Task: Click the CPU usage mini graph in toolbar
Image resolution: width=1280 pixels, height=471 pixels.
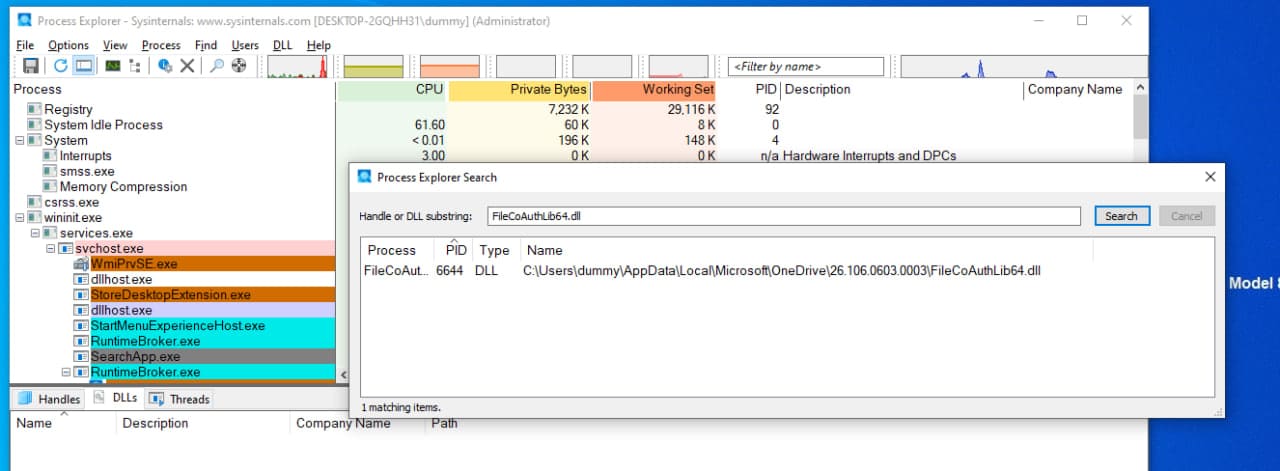Action: click(x=298, y=66)
